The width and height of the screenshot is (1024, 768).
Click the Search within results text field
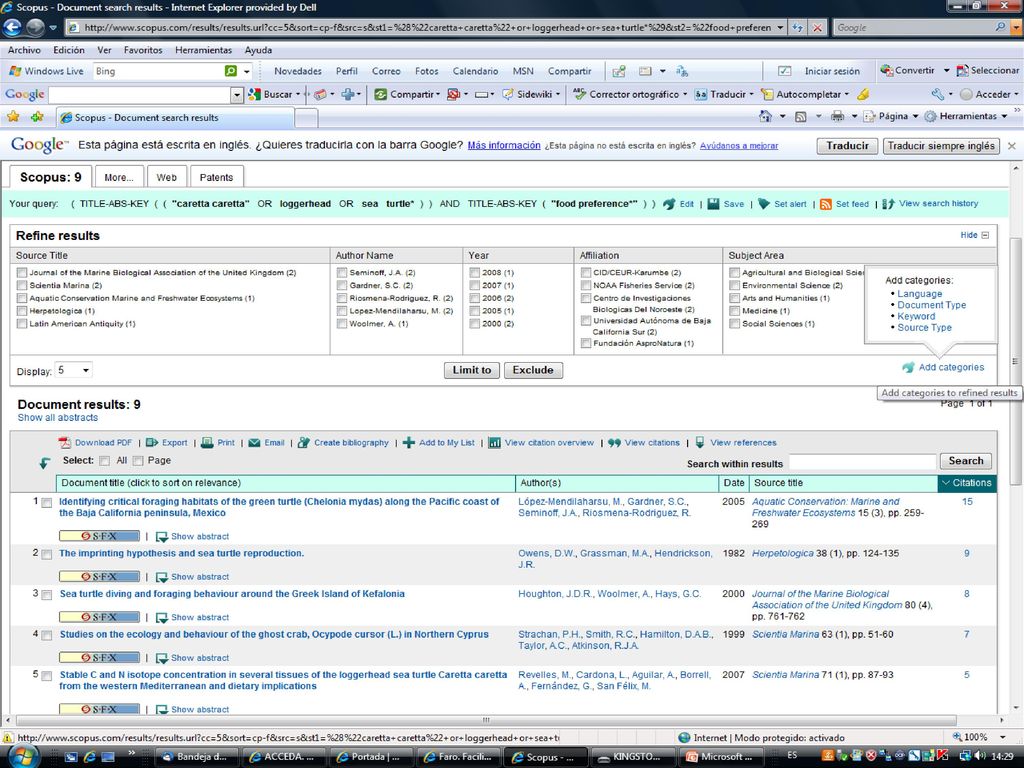(862, 462)
